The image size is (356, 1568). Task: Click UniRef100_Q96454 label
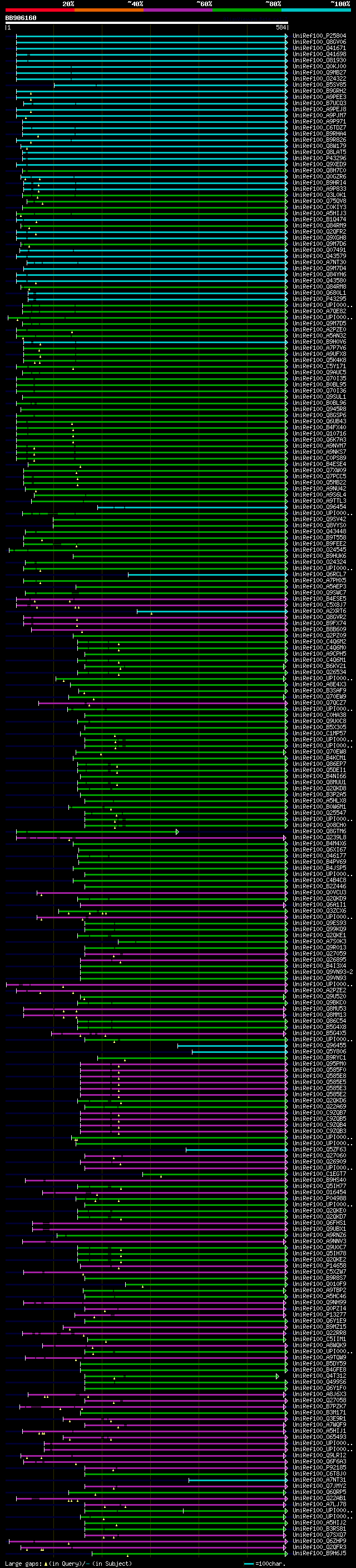coord(319,507)
